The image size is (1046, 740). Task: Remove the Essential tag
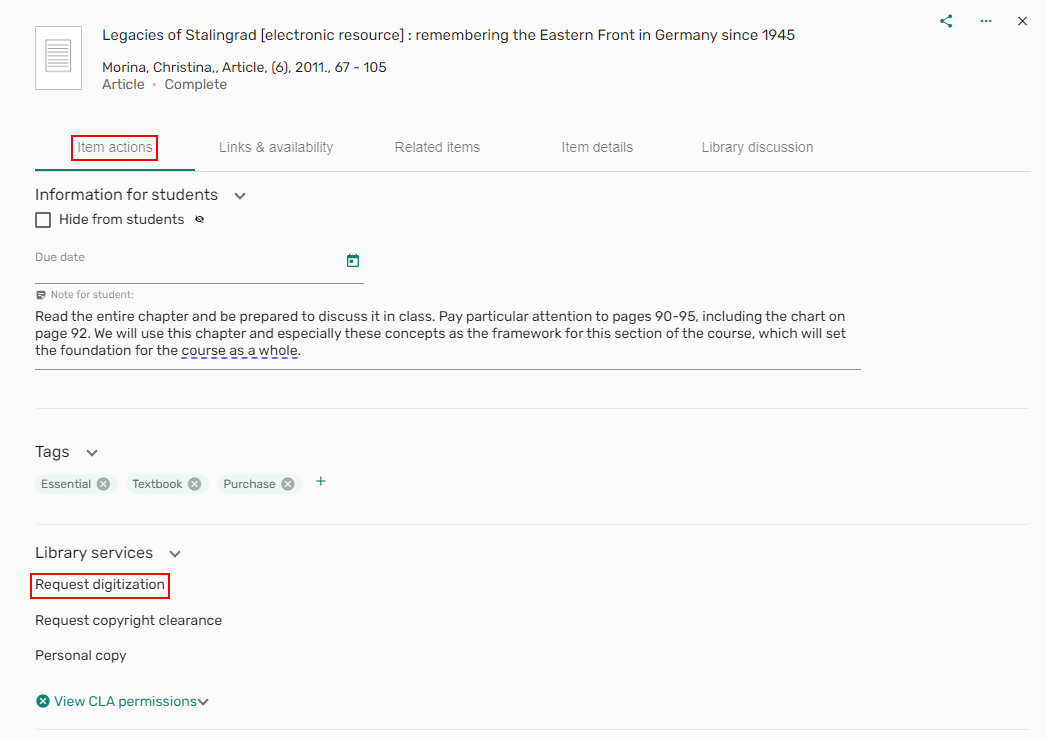pos(103,484)
